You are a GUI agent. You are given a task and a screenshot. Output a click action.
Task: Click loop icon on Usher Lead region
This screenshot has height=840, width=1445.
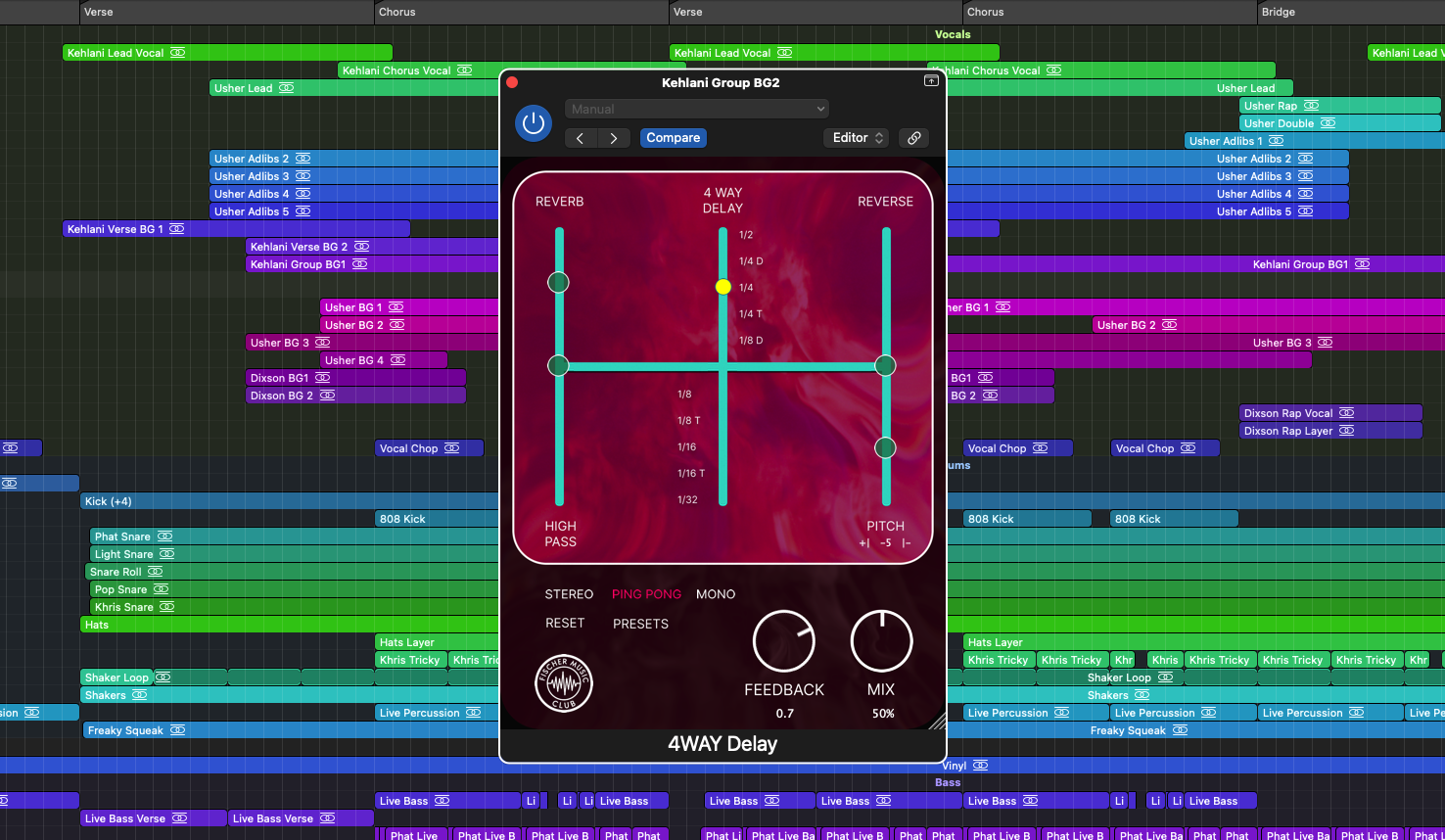tap(286, 88)
